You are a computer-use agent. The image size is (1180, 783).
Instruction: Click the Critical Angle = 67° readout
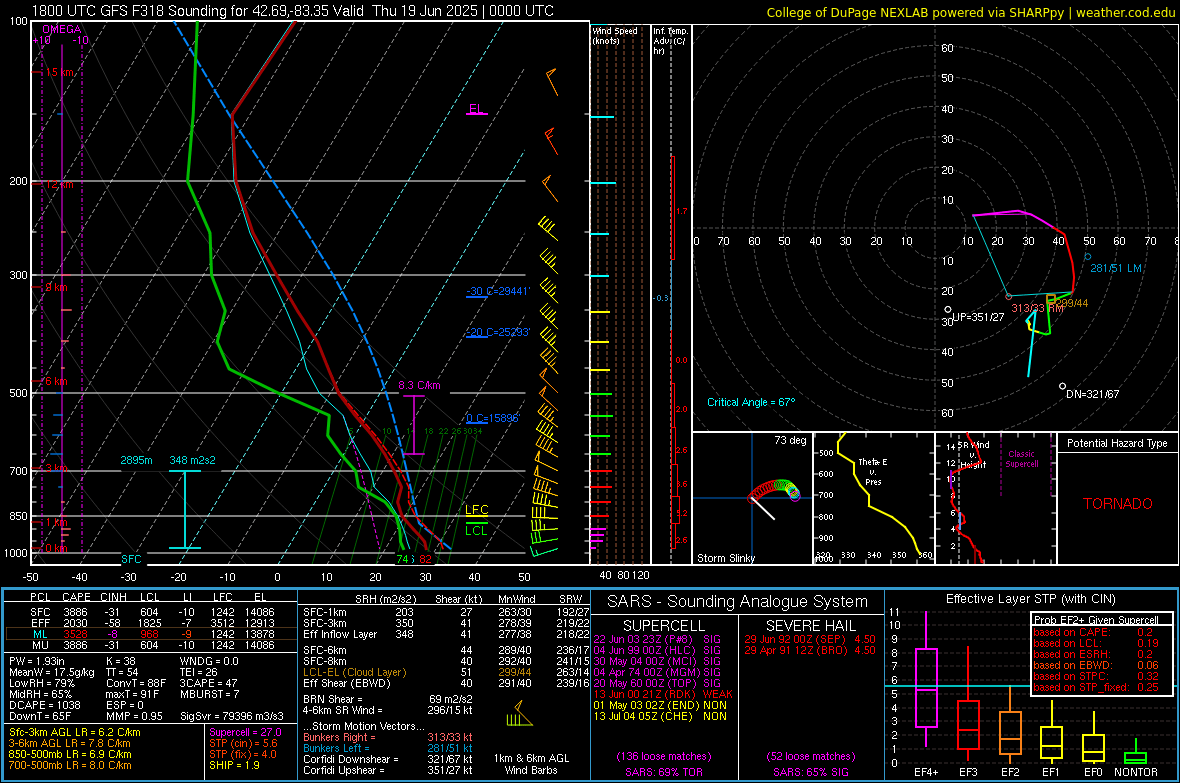(x=750, y=402)
